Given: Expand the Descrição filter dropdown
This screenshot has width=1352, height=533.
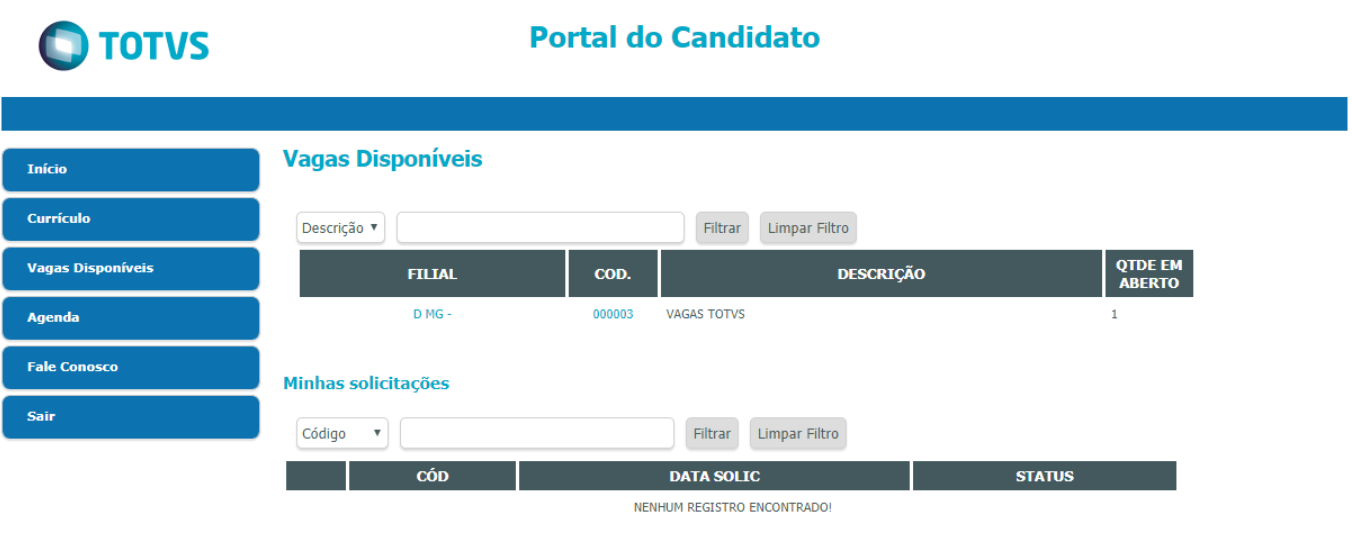Looking at the screenshot, I should click(341, 228).
